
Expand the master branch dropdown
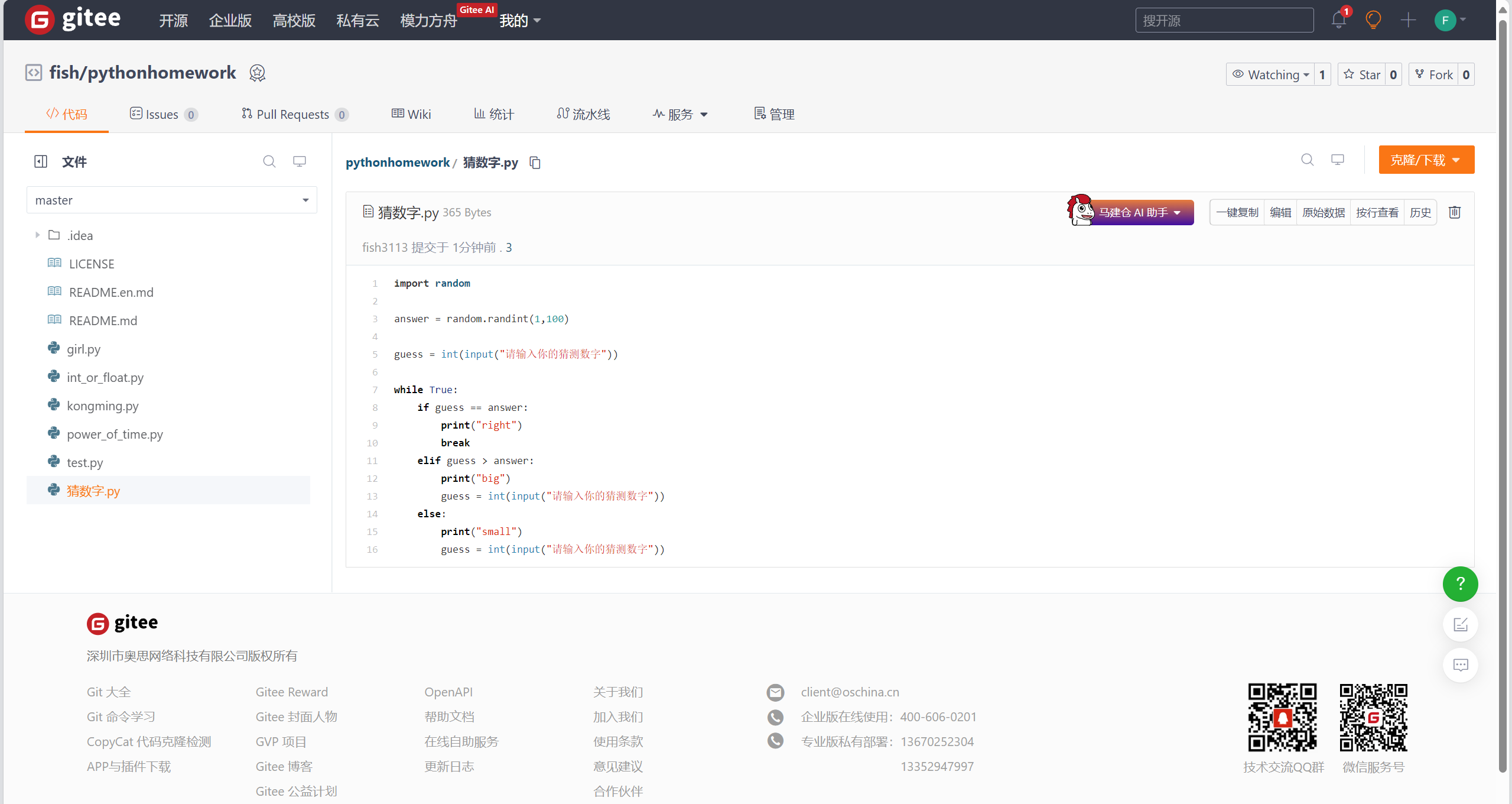pyautogui.click(x=170, y=200)
